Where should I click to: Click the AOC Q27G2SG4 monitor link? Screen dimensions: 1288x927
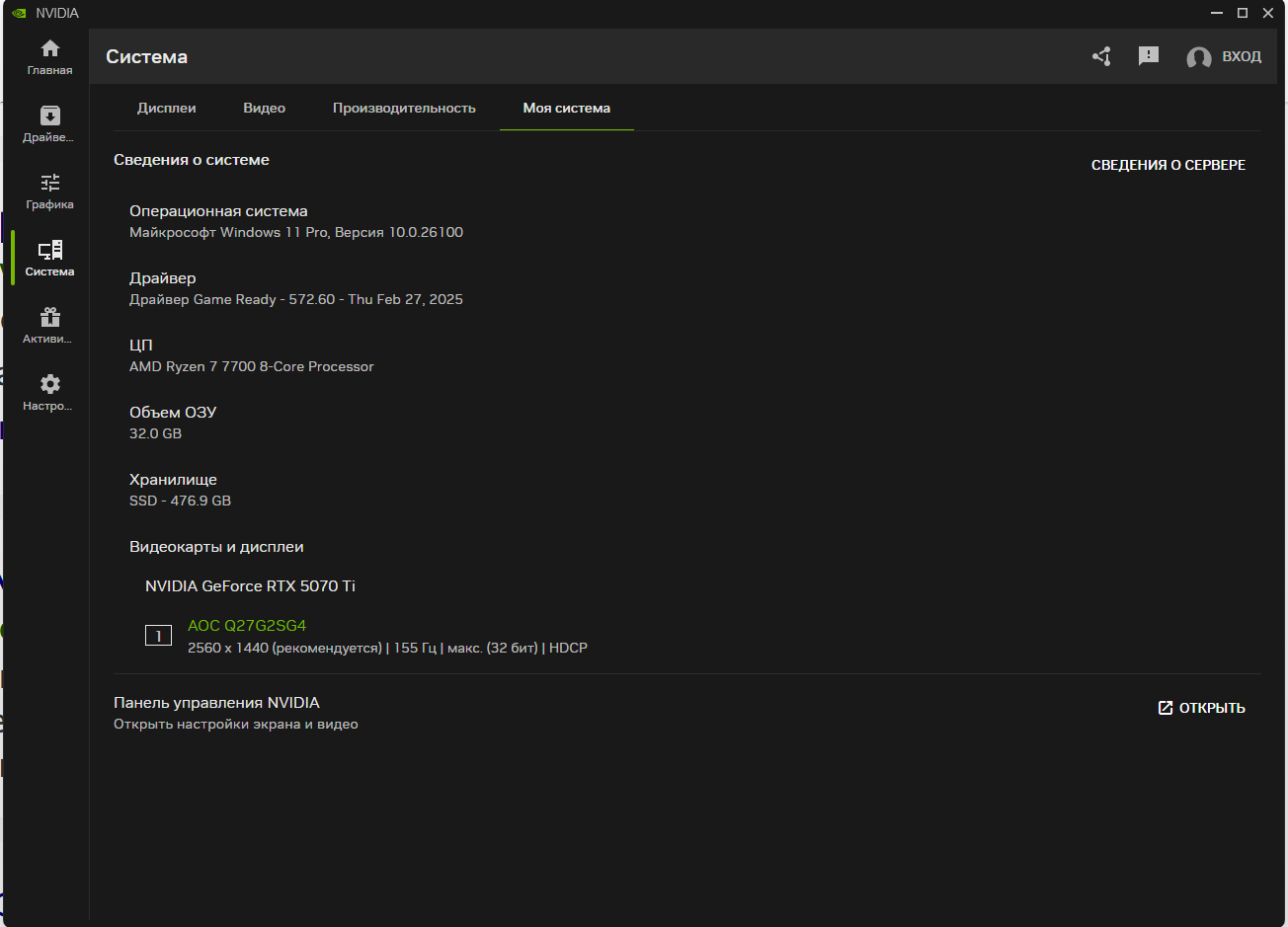point(247,626)
